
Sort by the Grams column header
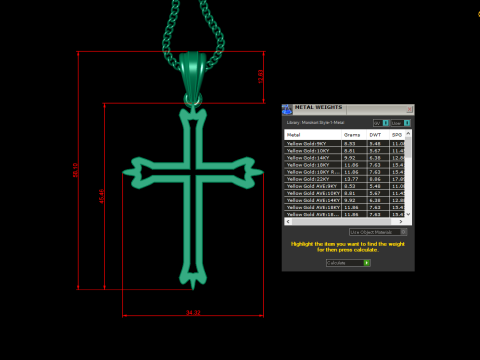tap(354, 135)
